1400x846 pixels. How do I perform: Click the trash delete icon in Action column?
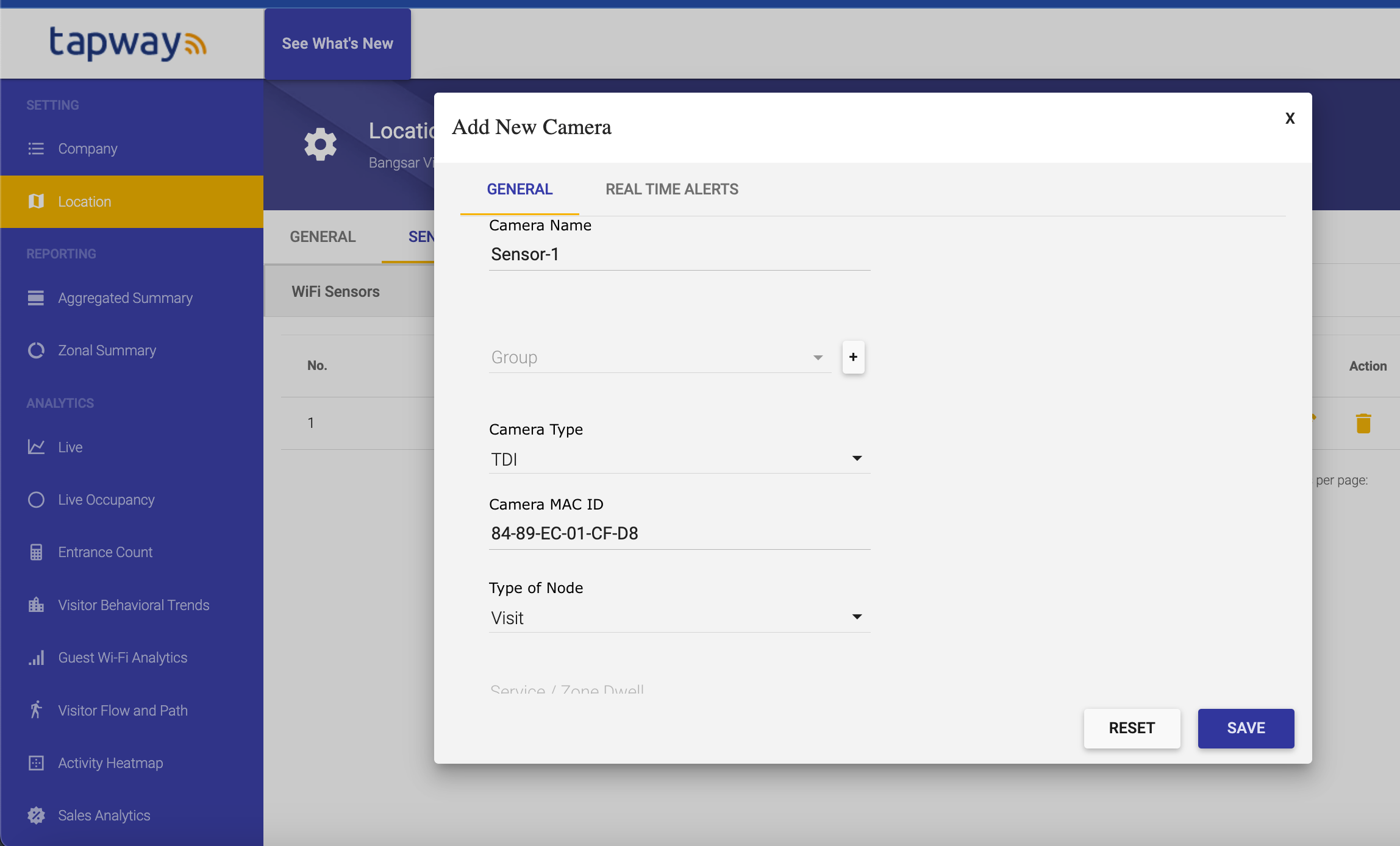coord(1363,423)
